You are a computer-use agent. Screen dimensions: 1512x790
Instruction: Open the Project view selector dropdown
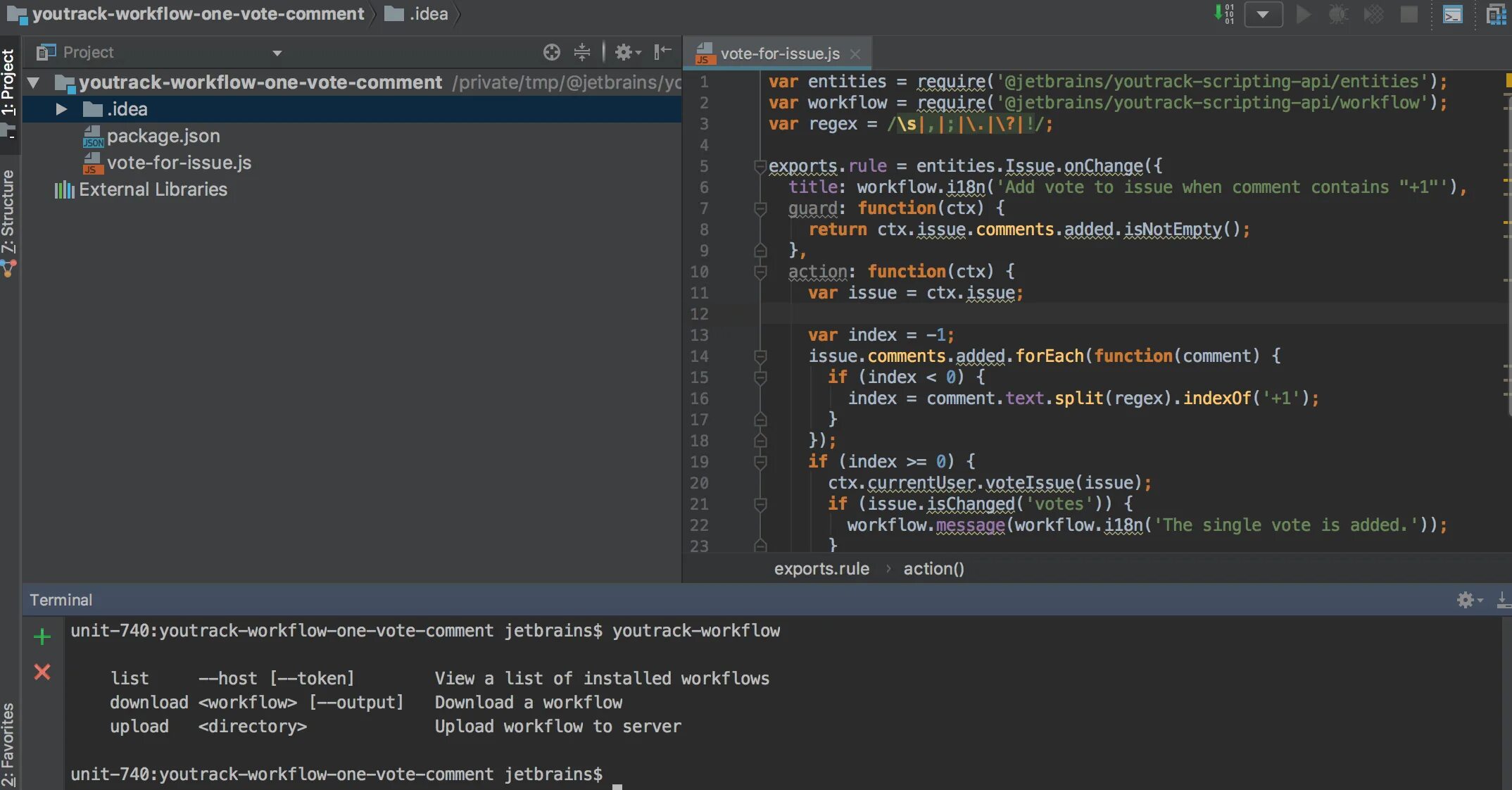[x=277, y=53]
